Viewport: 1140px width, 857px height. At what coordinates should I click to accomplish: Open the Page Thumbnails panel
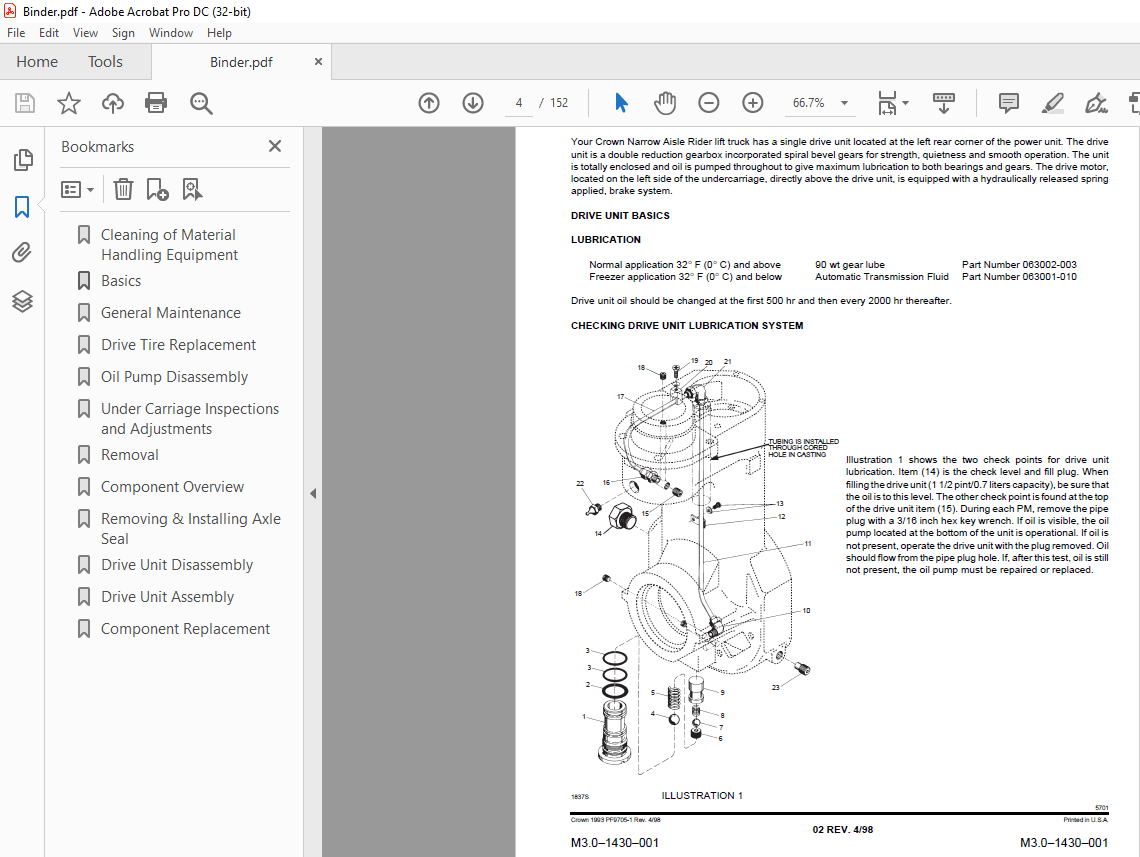(x=22, y=160)
